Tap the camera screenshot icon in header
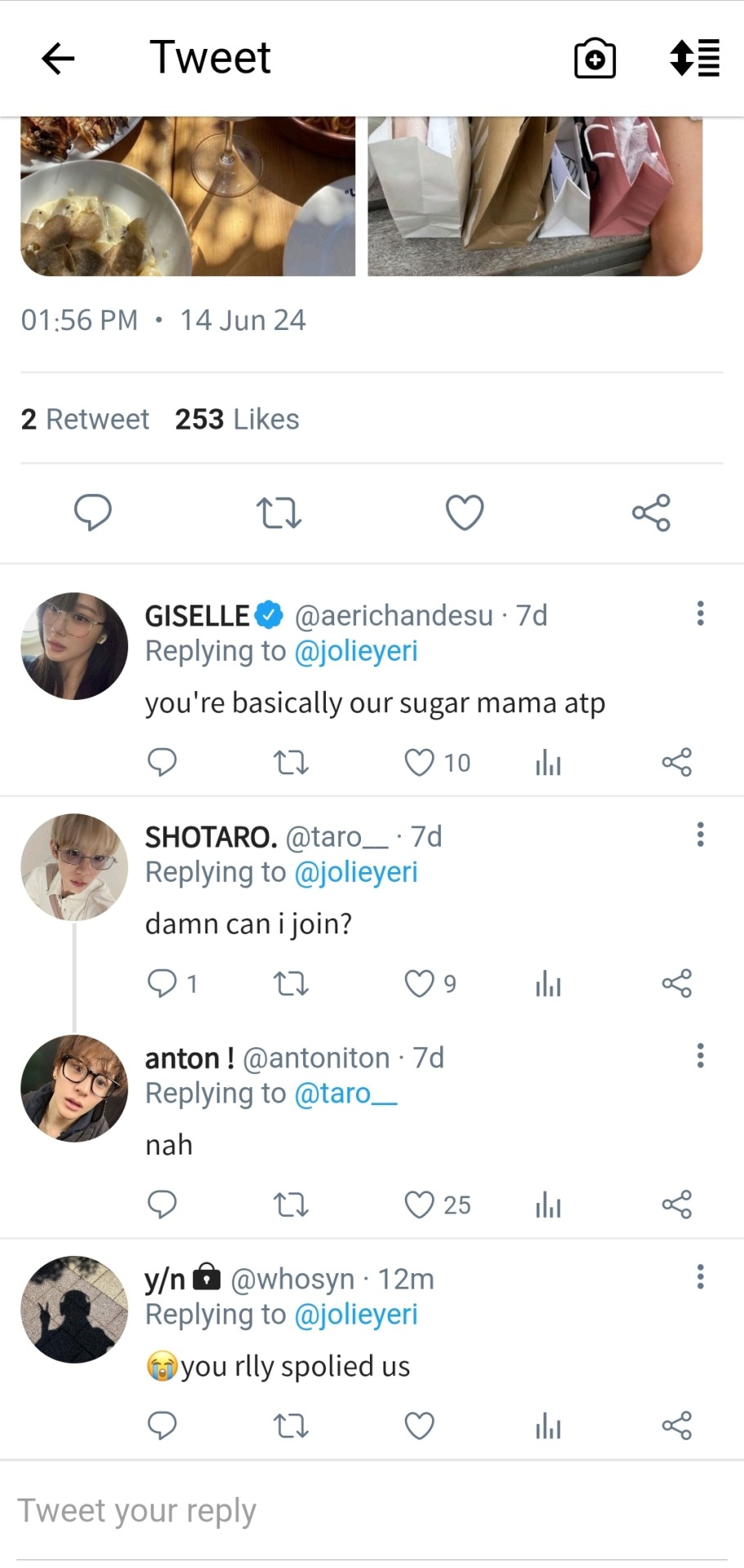Viewport: 744px width, 1568px height. point(595,59)
